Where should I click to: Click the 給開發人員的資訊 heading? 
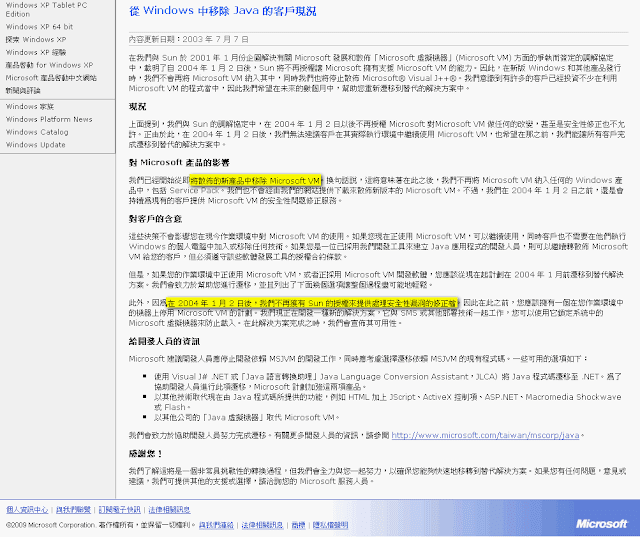[x=164, y=342]
